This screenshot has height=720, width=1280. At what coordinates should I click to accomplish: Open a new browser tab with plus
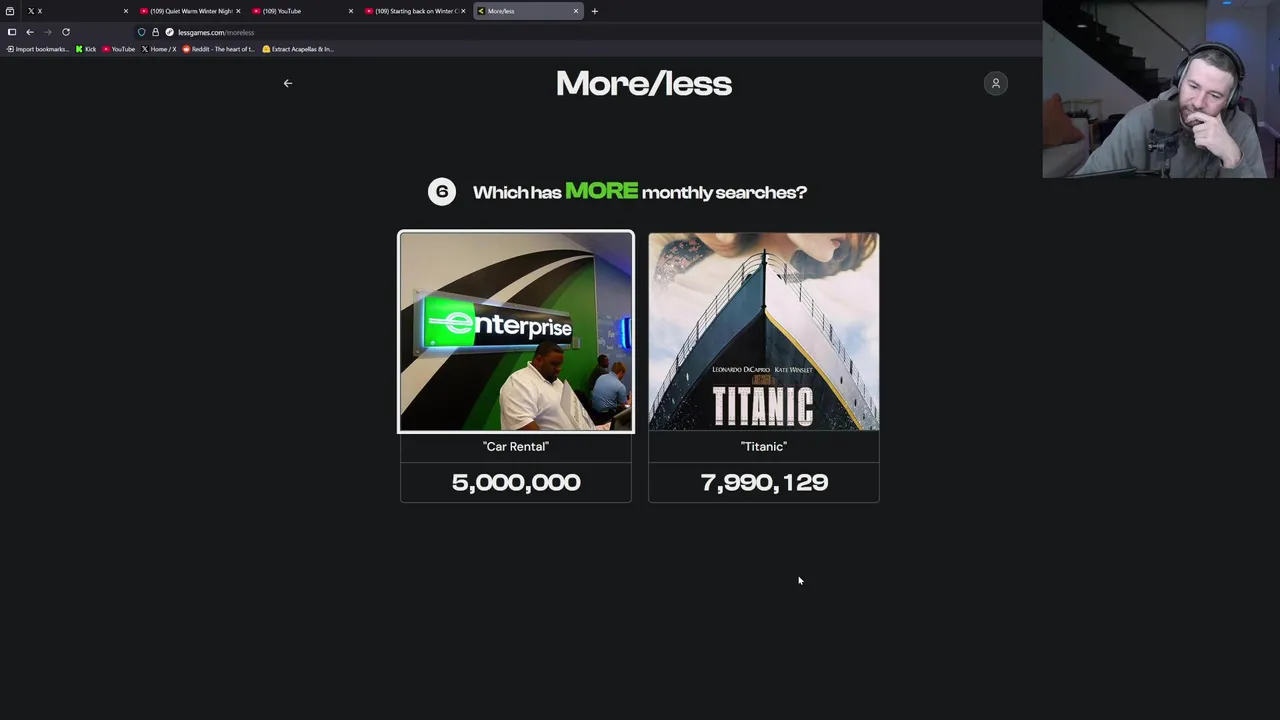(x=595, y=11)
